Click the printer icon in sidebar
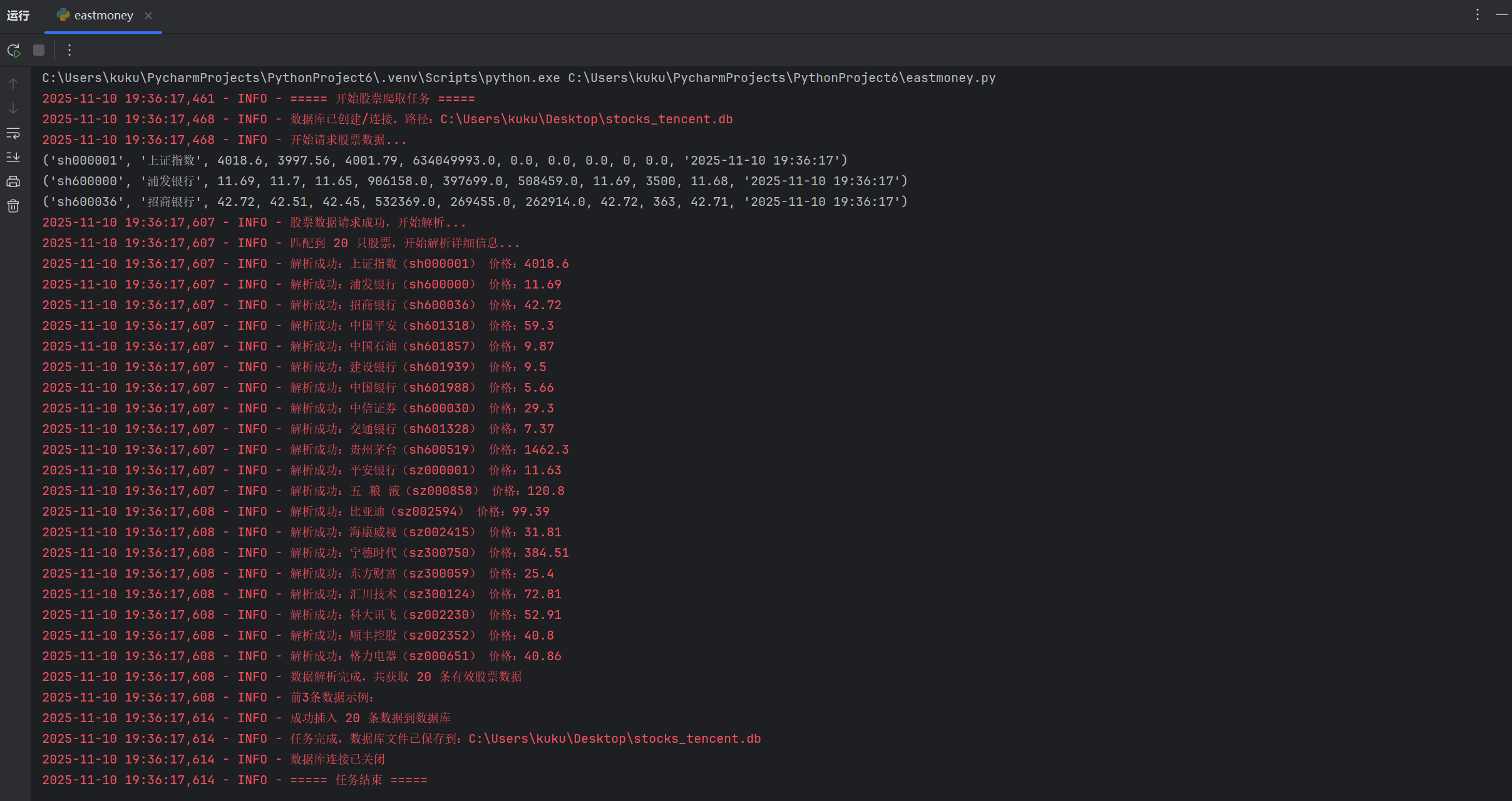This screenshot has width=1512, height=801. pos(13,182)
